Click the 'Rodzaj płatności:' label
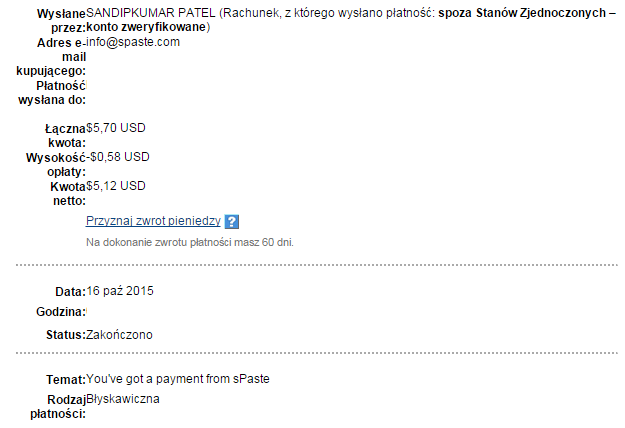Image resolution: width=625 pixels, height=428 pixels. 58,407
